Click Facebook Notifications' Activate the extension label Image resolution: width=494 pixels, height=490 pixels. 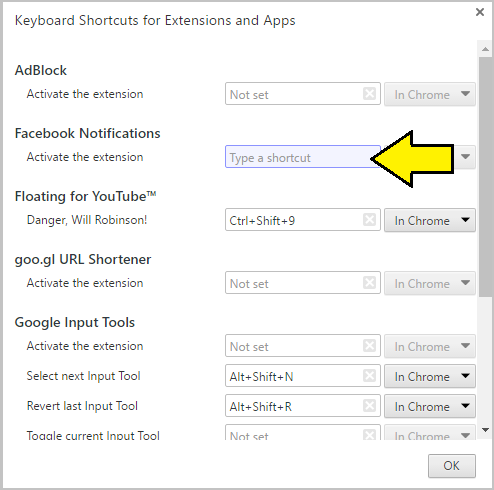pos(85,157)
